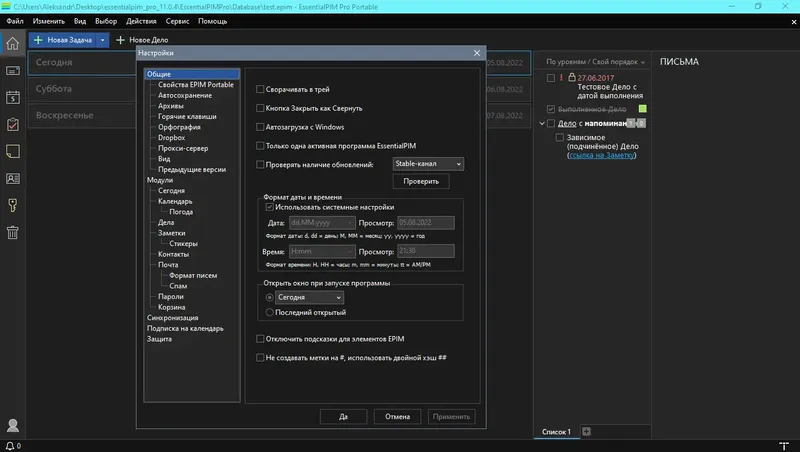Click the Проверить updates button
Viewport: 800px width, 452px height.
(421, 181)
